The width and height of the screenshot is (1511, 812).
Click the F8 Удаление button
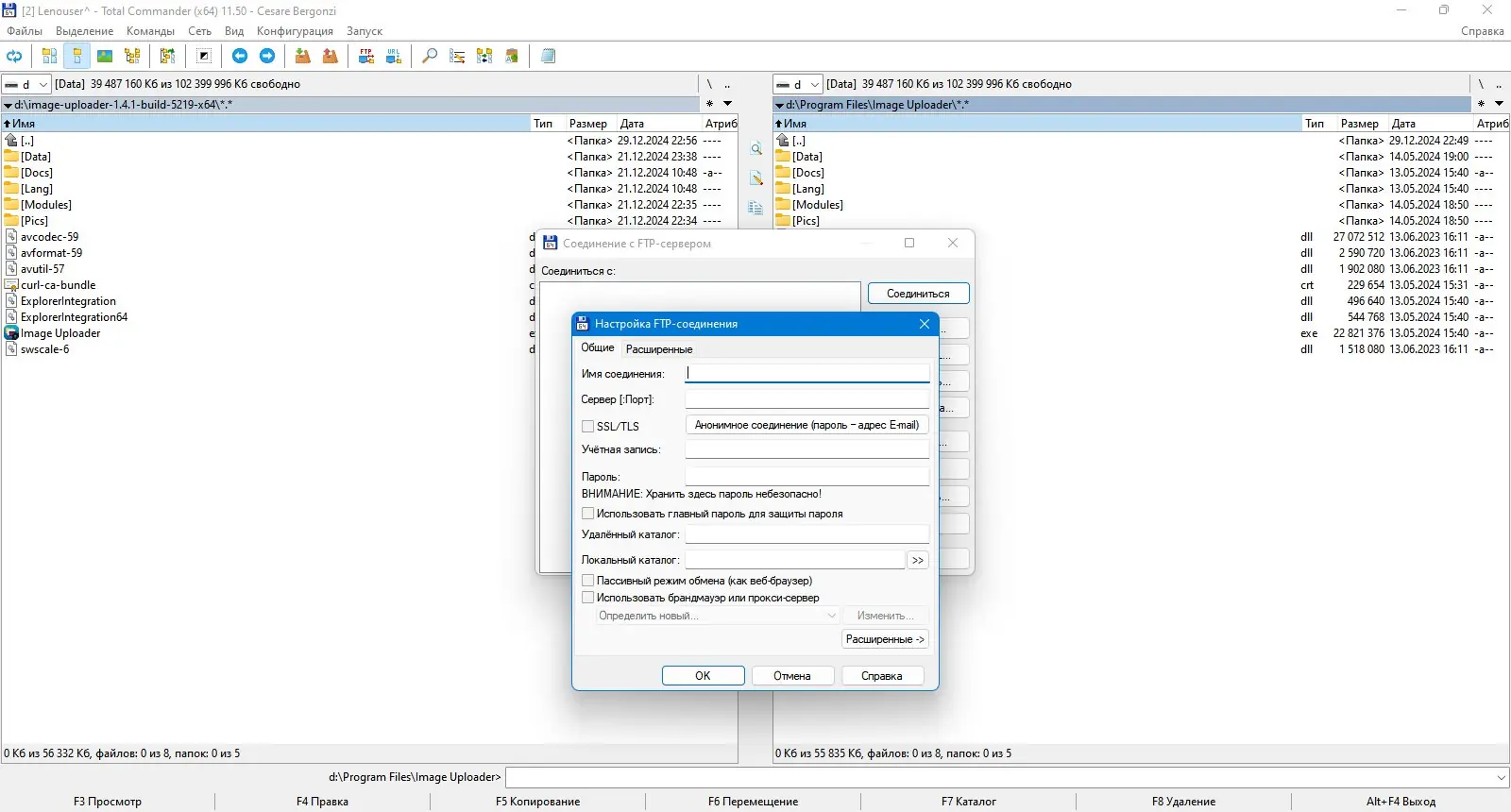tap(1183, 802)
